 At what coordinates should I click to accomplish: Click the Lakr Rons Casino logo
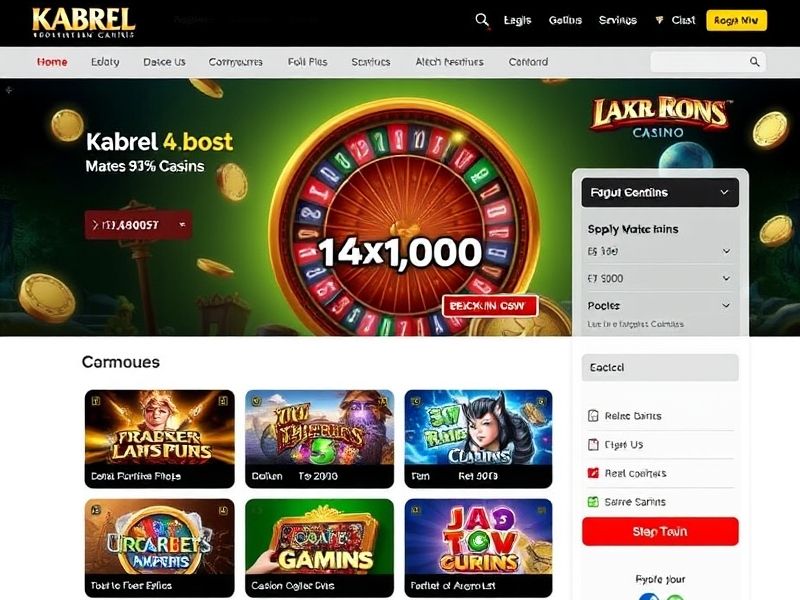[659, 117]
